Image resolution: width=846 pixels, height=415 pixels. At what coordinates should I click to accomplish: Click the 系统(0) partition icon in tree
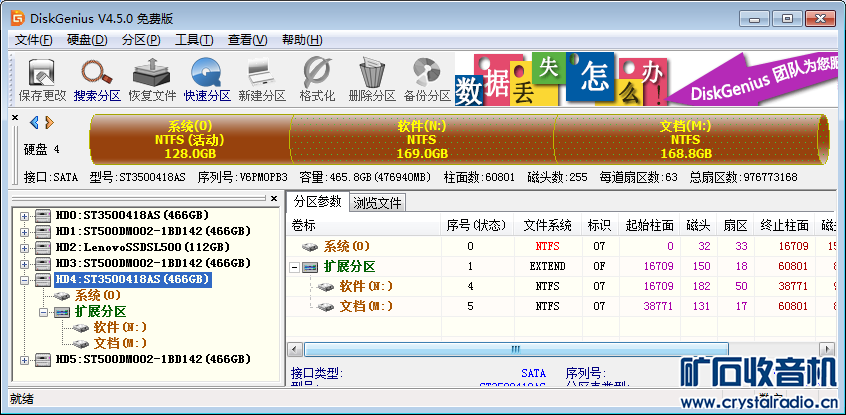[x=63, y=295]
